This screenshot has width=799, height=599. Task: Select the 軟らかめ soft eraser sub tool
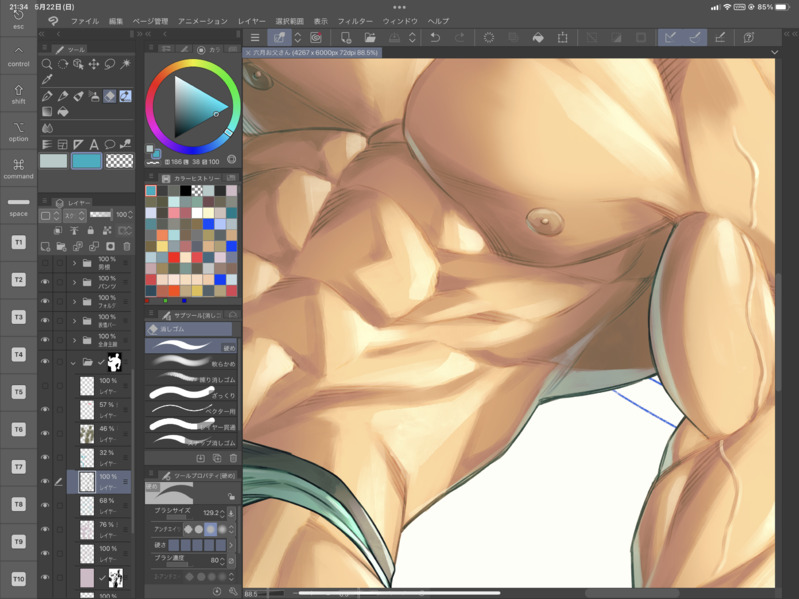(191, 362)
